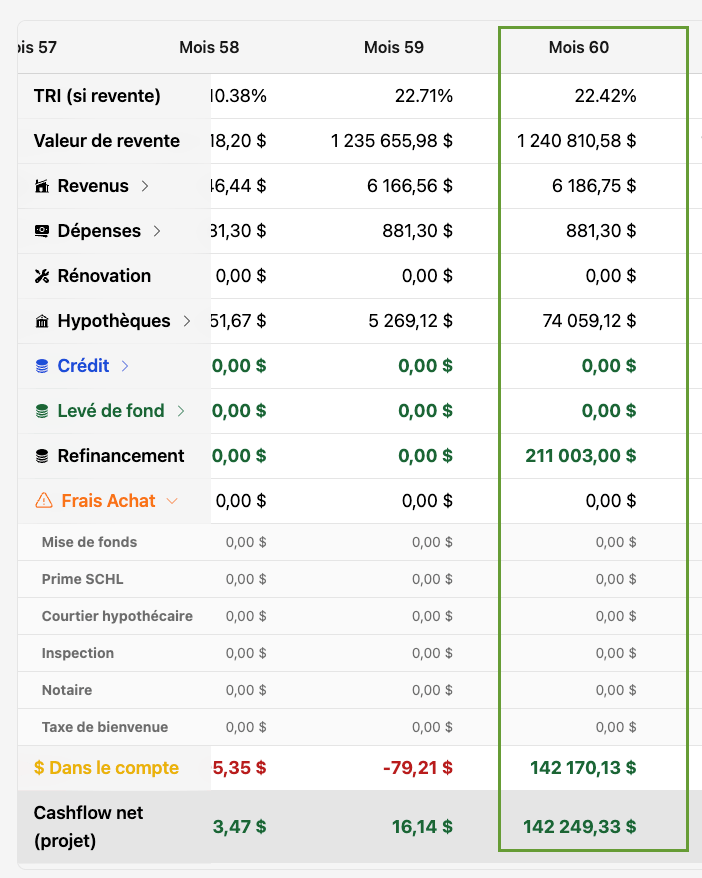Click the Levé de fond label
This screenshot has height=878, width=702.
pos(111,411)
